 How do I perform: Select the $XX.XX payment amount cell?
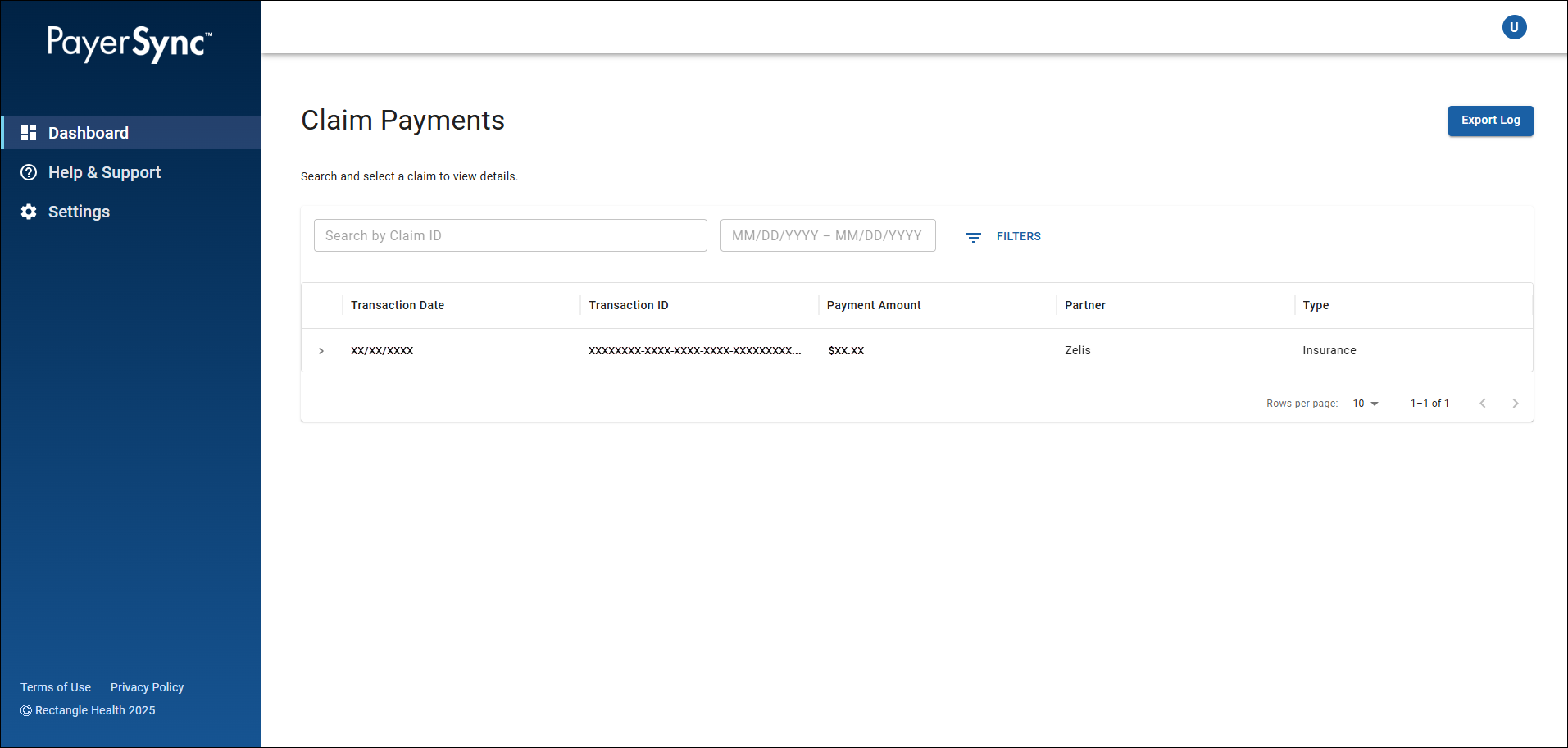pyautogui.click(x=846, y=350)
